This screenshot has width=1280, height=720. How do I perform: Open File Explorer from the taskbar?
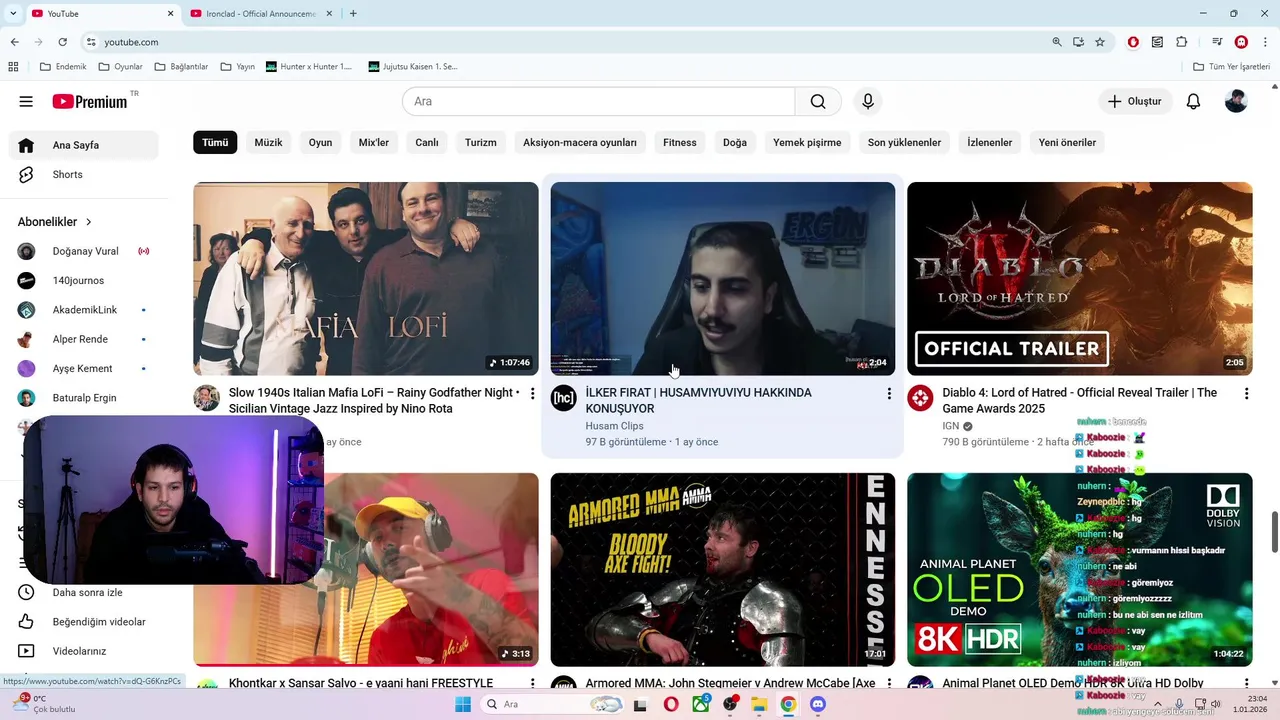(x=759, y=704)
